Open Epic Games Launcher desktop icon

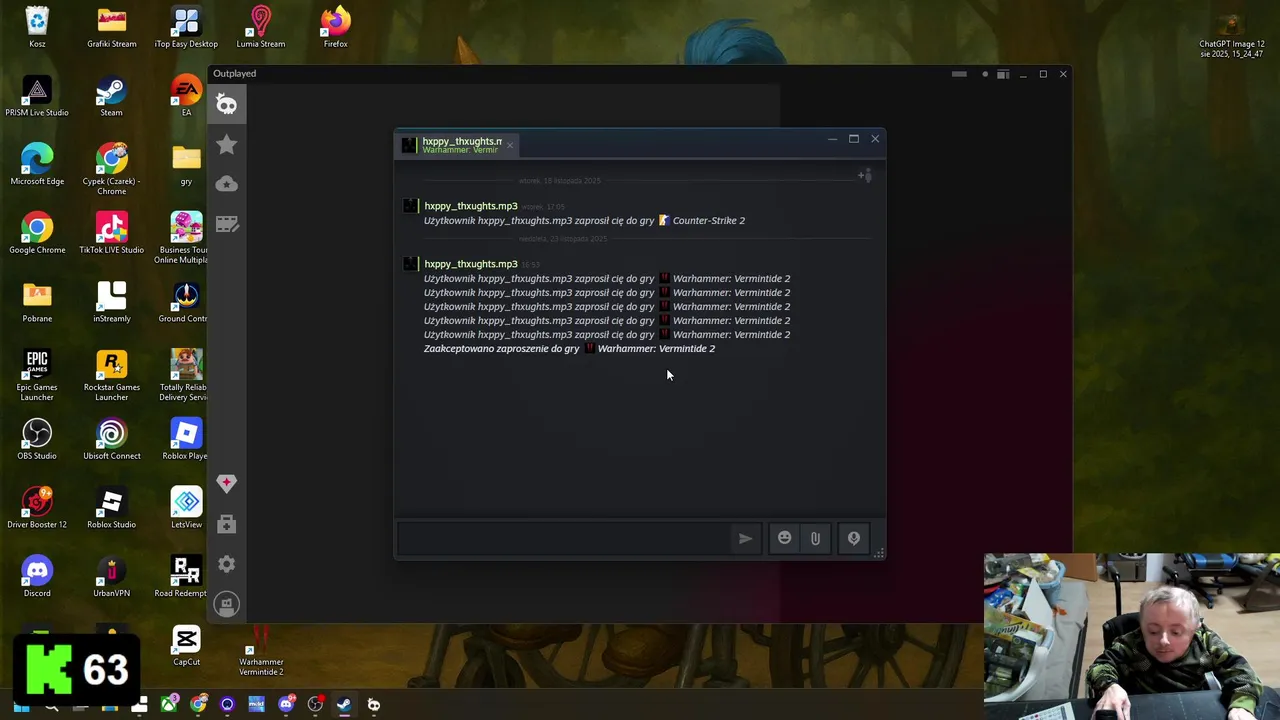pyautogui.click(x=37, y=376)
